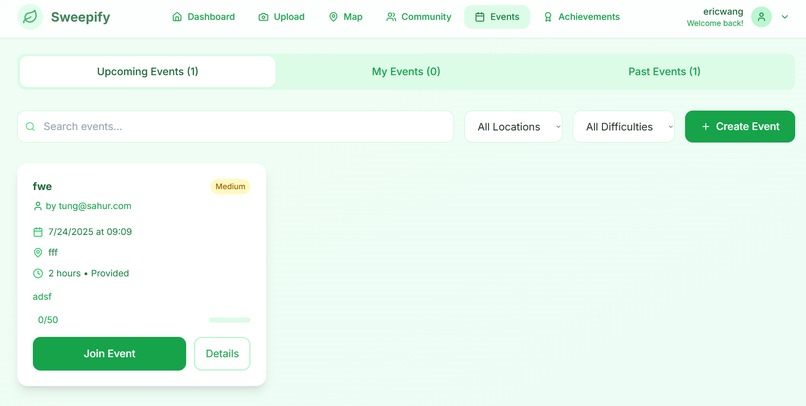Click the user avatar icon
Image resolution: width=806 pixels, height=406 pixels.
point(761,17)
